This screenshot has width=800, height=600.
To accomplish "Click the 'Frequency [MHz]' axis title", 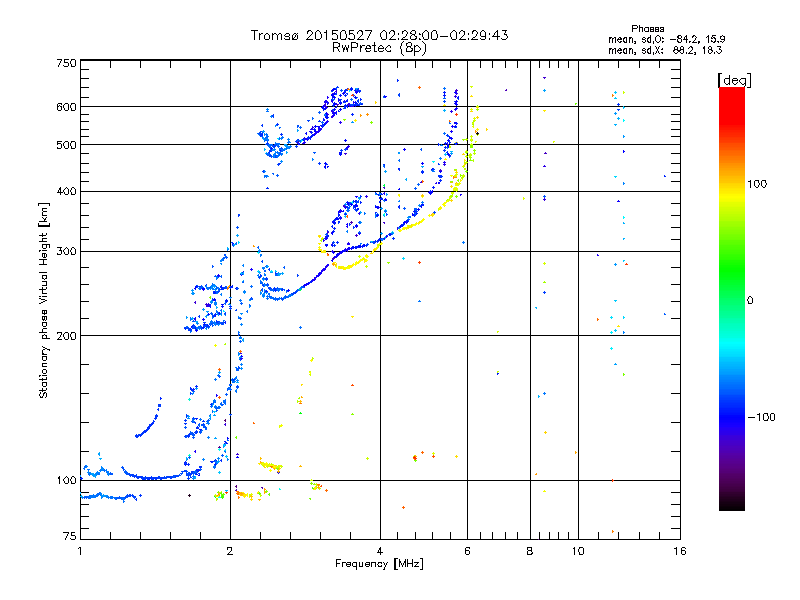I will coord(379,564).
